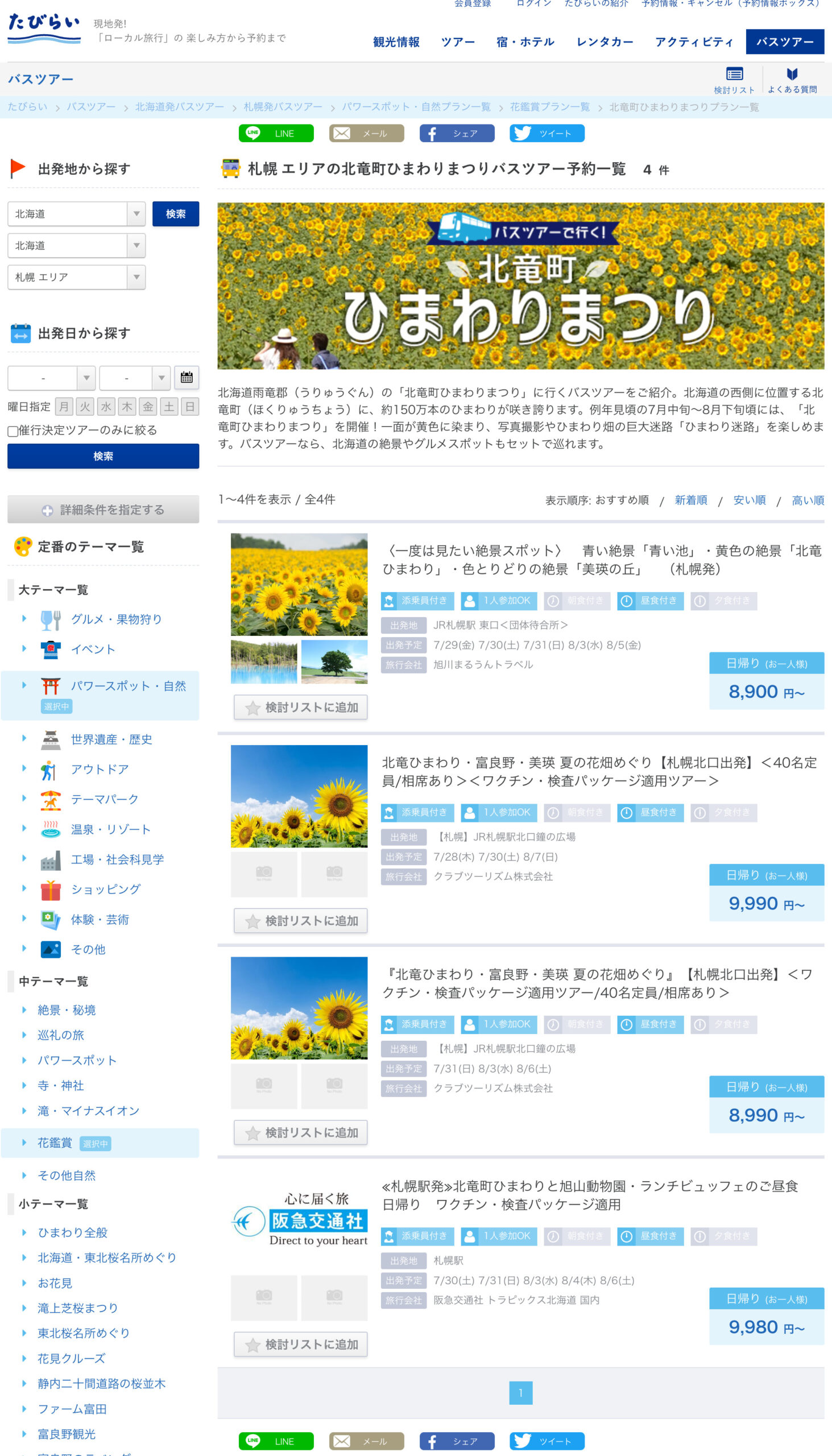Screen dimensions: 832x1456
Task: Share on Facebook with top シェア button
Action: point(457,133)
